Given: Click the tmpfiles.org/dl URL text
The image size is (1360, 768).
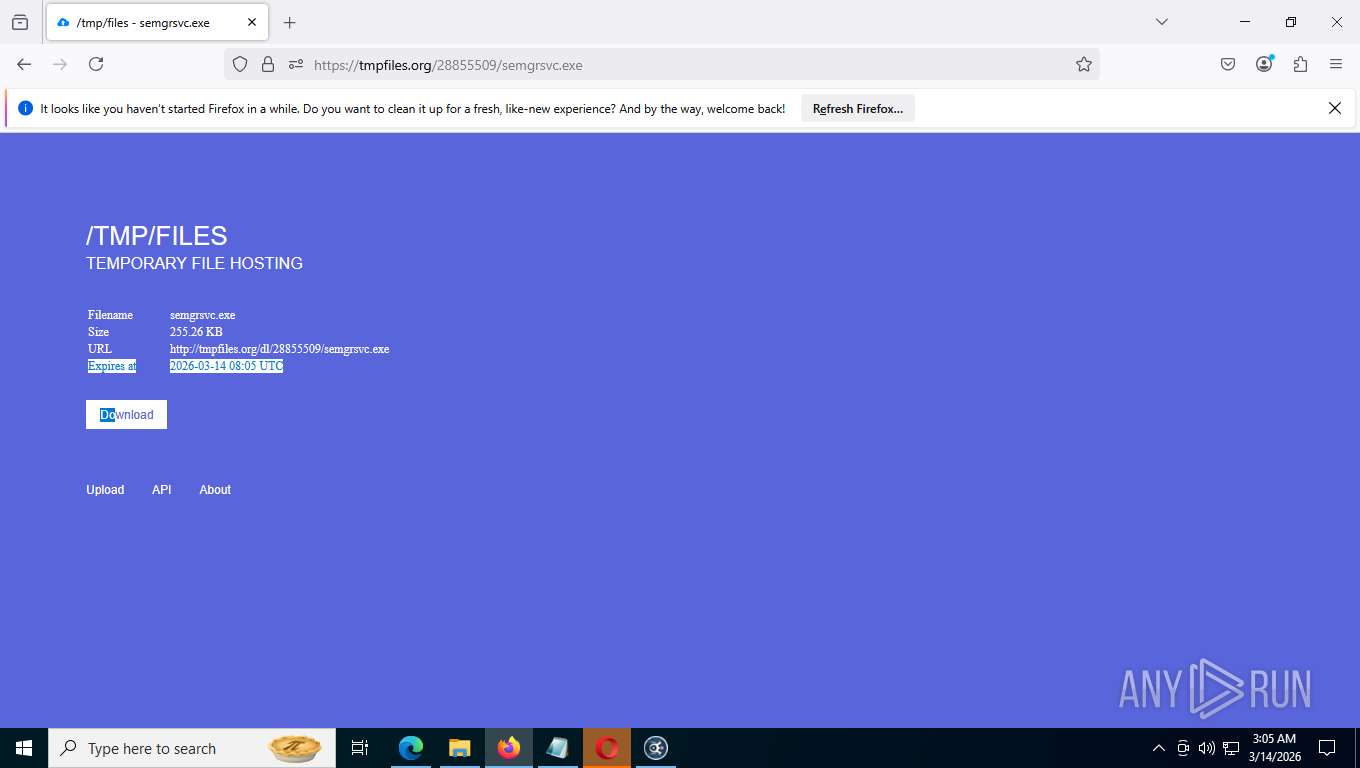Looking at the screenshot, I should [x=280, y=349].
